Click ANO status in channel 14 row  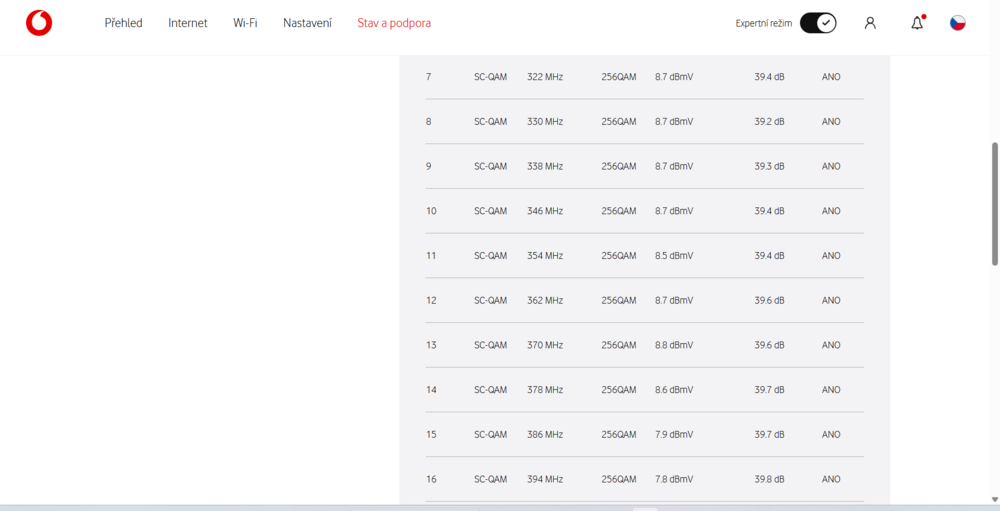tap(831, 390)
